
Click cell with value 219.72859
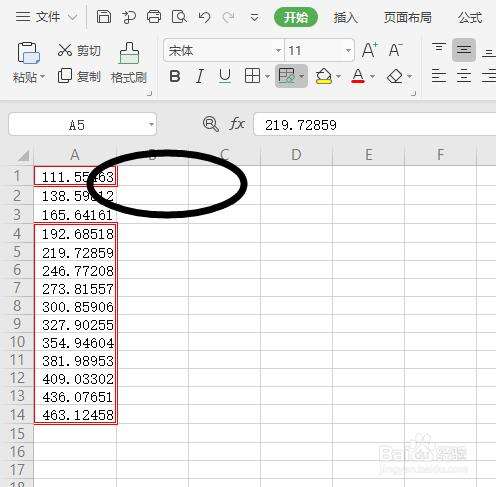pos(75,252)
